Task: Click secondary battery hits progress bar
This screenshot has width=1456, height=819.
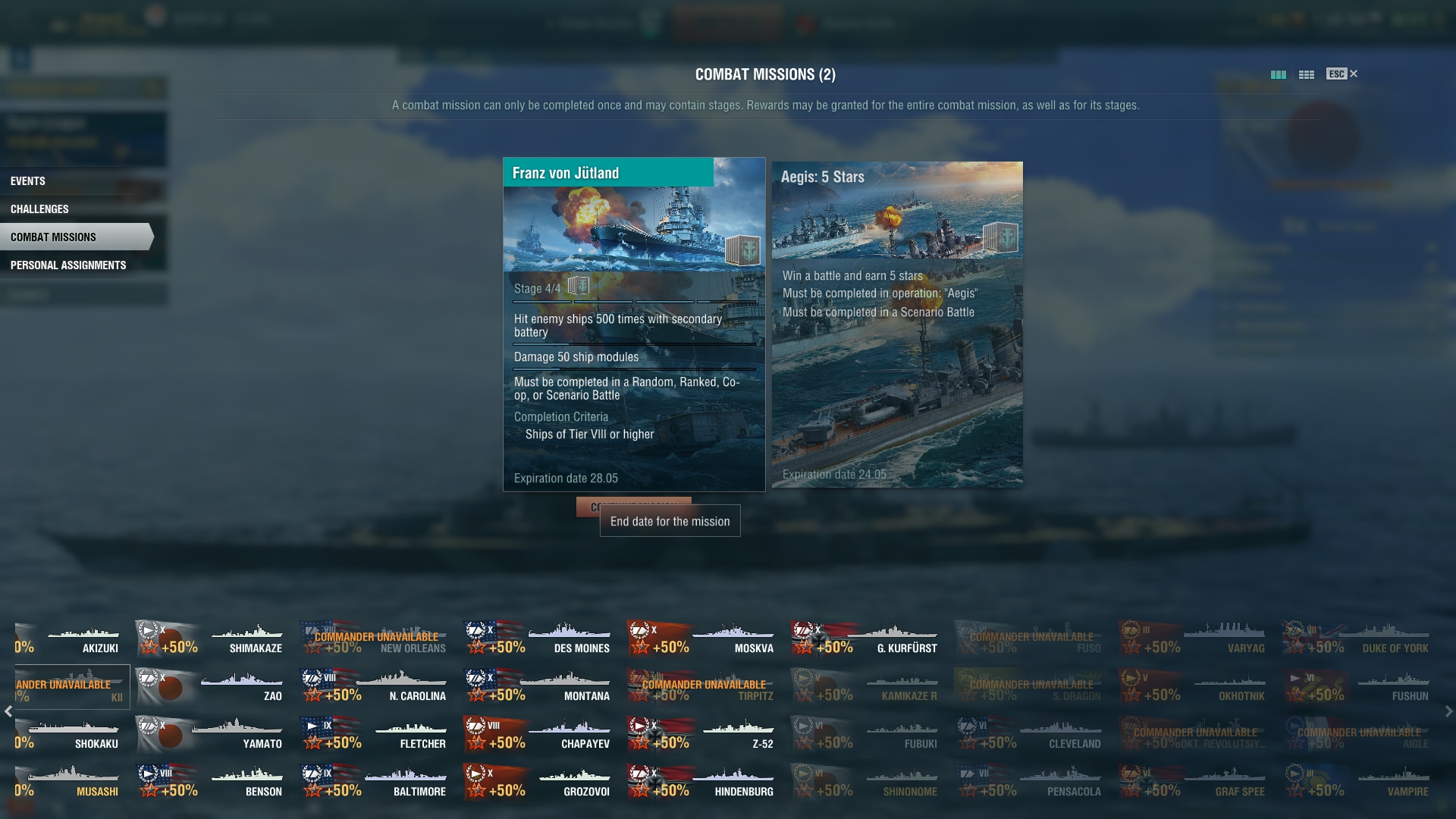Action: pos(635,344)
